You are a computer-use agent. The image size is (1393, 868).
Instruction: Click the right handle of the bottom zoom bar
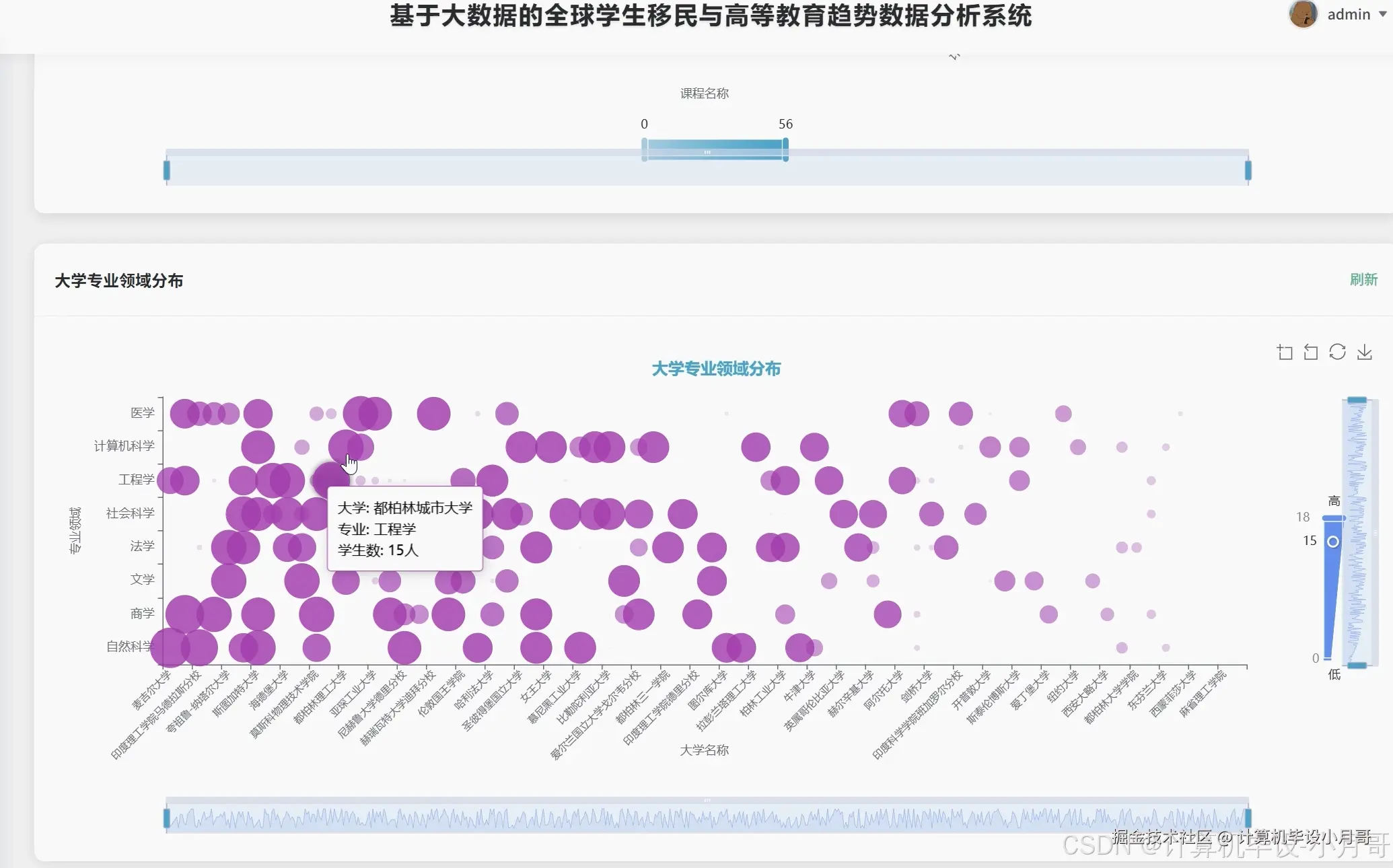click(x=1248, y=818)
